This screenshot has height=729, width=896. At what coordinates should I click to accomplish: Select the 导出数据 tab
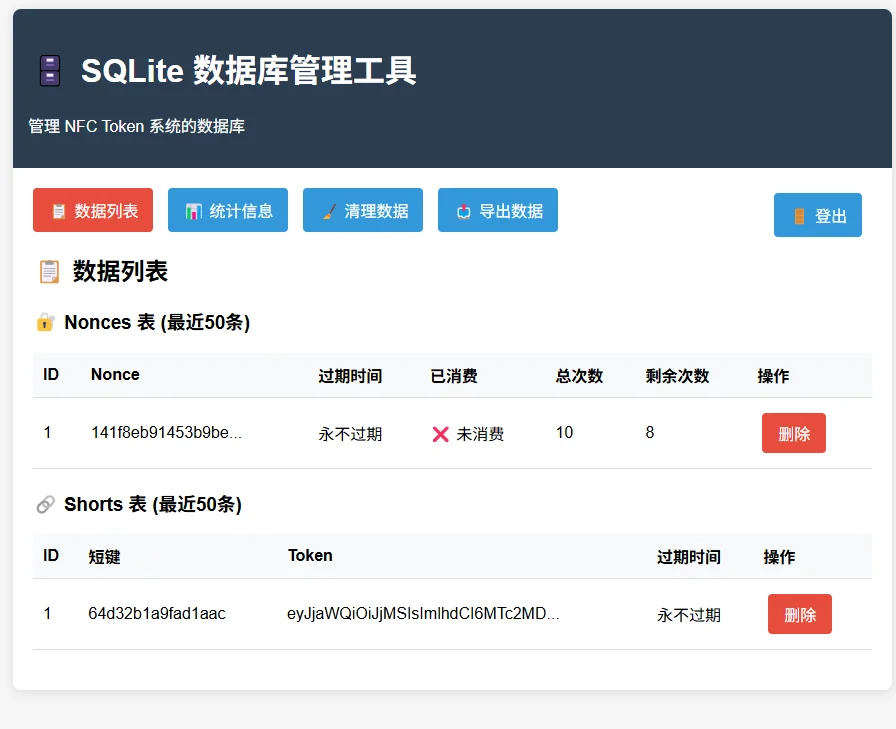tap(498, 210)
